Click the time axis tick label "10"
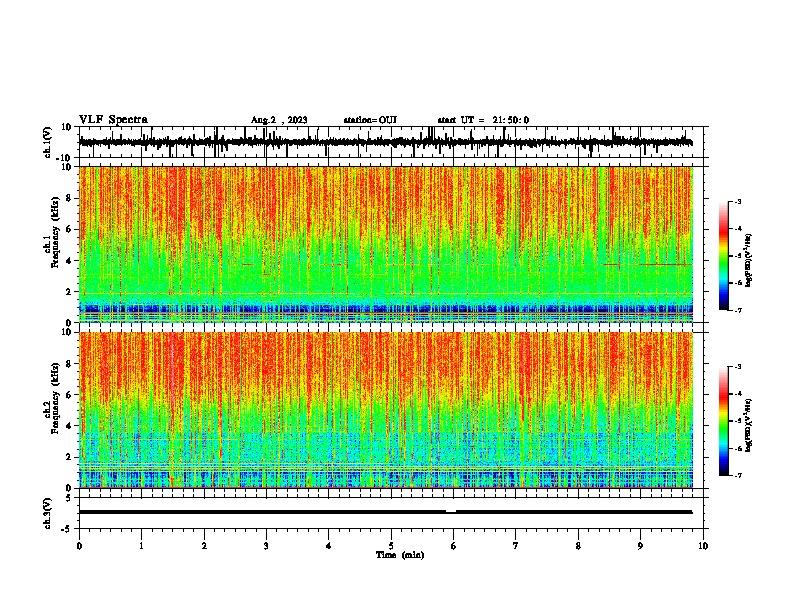 tap(703, 546)
